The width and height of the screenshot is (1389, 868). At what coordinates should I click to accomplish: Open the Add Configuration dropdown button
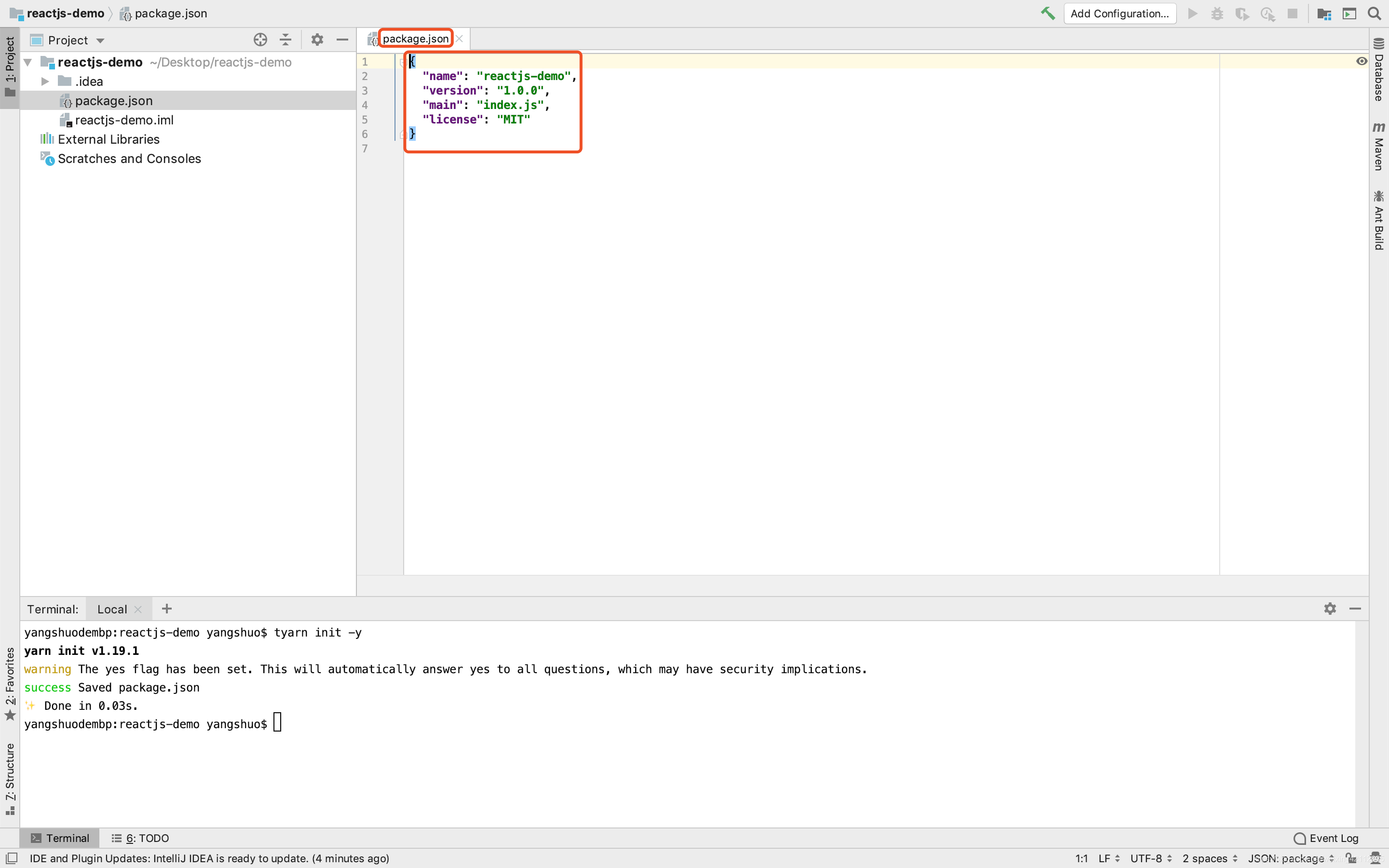tap(1119, 13)
